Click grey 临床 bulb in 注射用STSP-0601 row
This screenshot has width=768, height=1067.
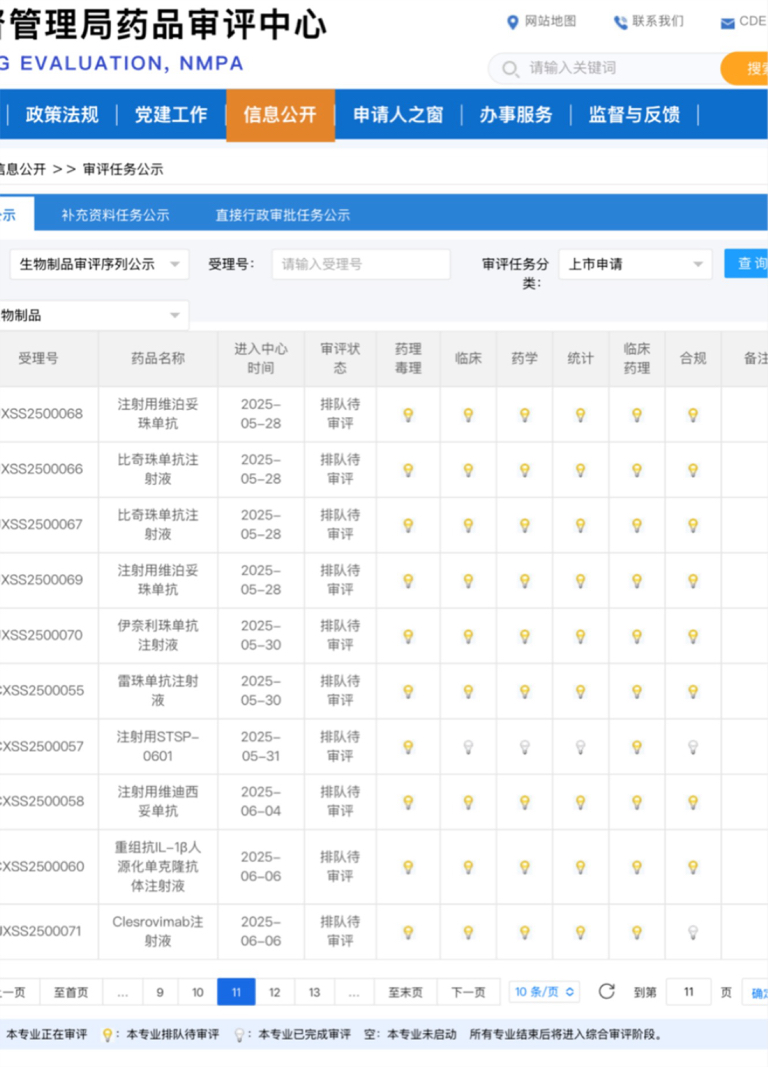pyautogui.click(x=467, y=747)
